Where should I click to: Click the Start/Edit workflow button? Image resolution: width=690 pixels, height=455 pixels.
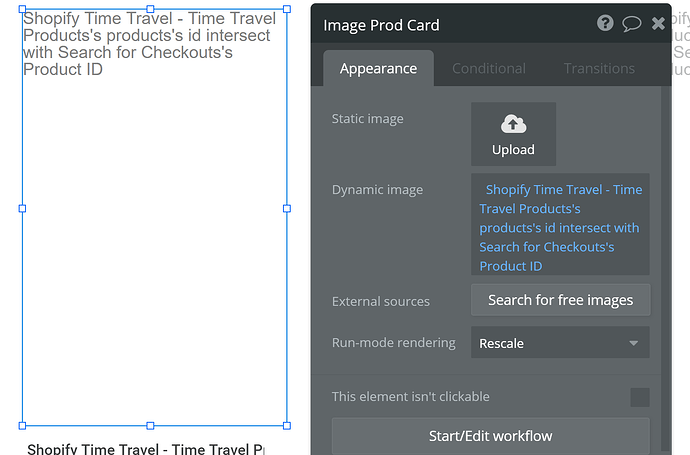click(x=491, y=435)
